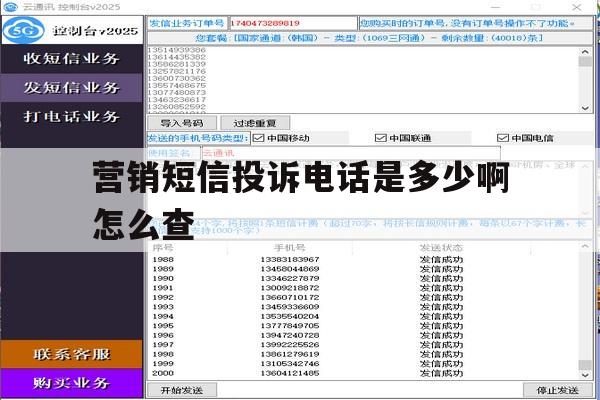This screenshot has width=600, height=400.
Task: Select phone number 13009218872
Action: (x=290, y=288)
